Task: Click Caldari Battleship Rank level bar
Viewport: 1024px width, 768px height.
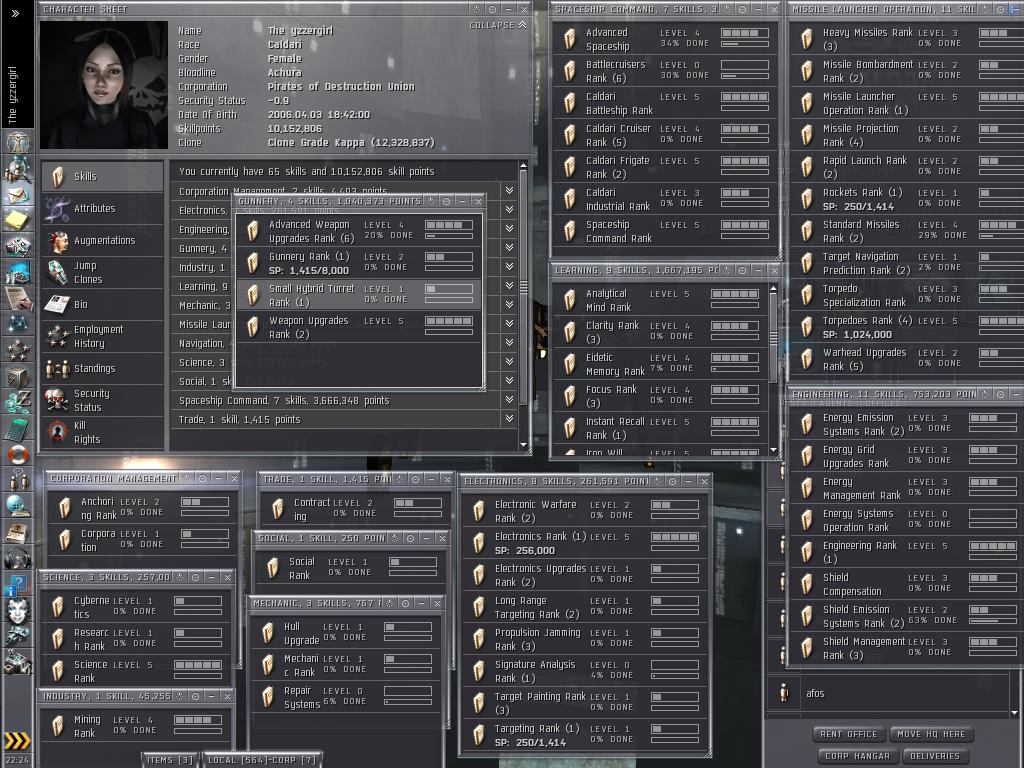Action: point(744,97)
